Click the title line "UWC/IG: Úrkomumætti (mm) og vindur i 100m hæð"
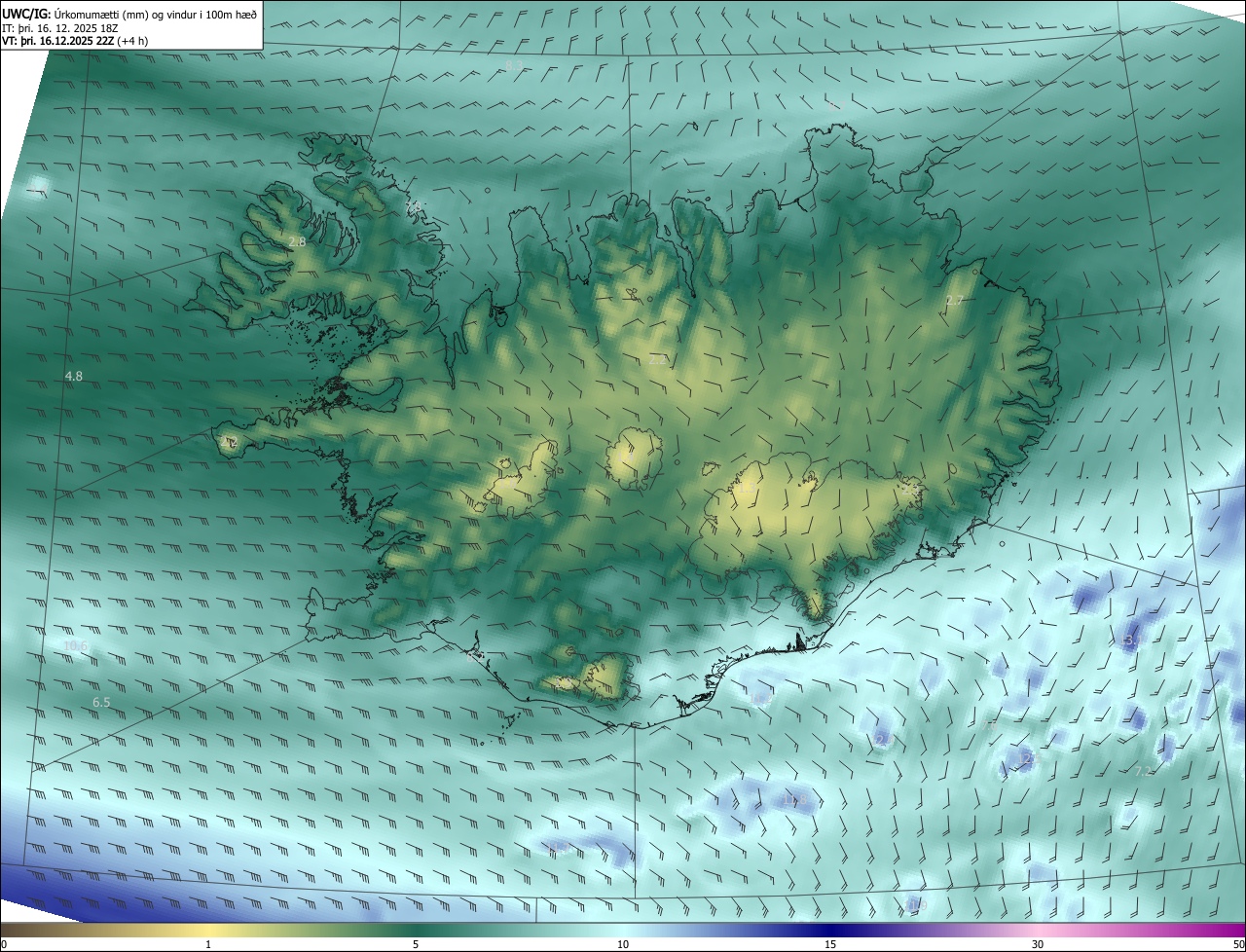Image resolution: width=1246 pixels, height=952 pixels. tap(129, 14)
